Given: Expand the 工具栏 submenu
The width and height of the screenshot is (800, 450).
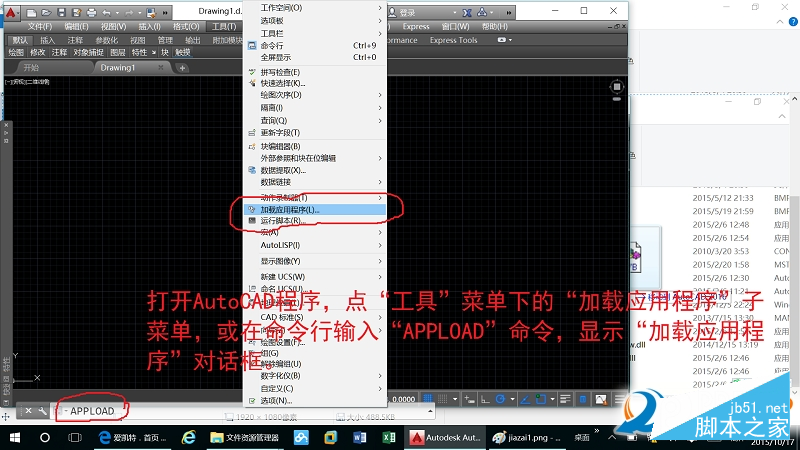Looking at the screenshot, I should (315, 33).
